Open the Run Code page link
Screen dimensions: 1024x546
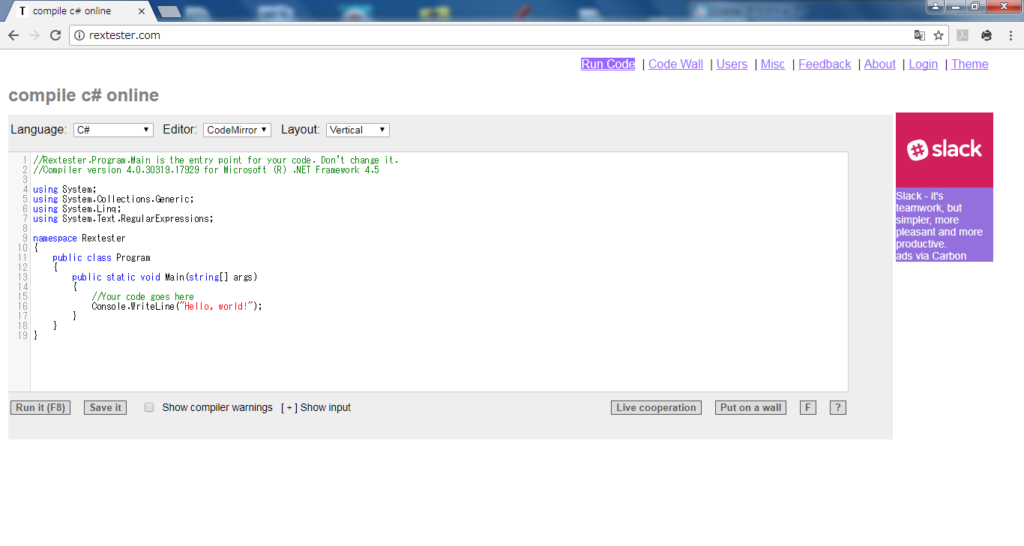click(607, 64)
